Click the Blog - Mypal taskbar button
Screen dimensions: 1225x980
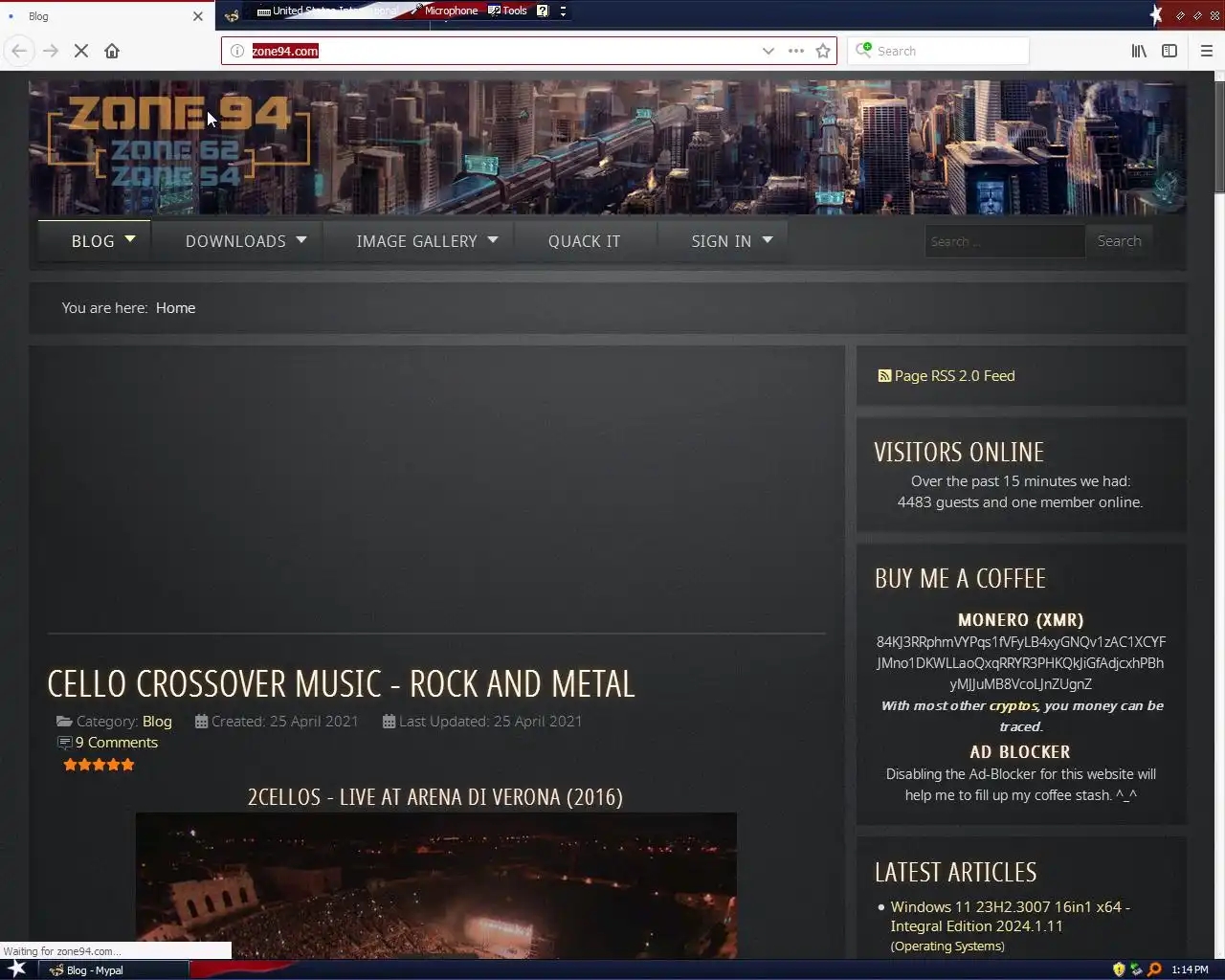[x=115, y=969]
